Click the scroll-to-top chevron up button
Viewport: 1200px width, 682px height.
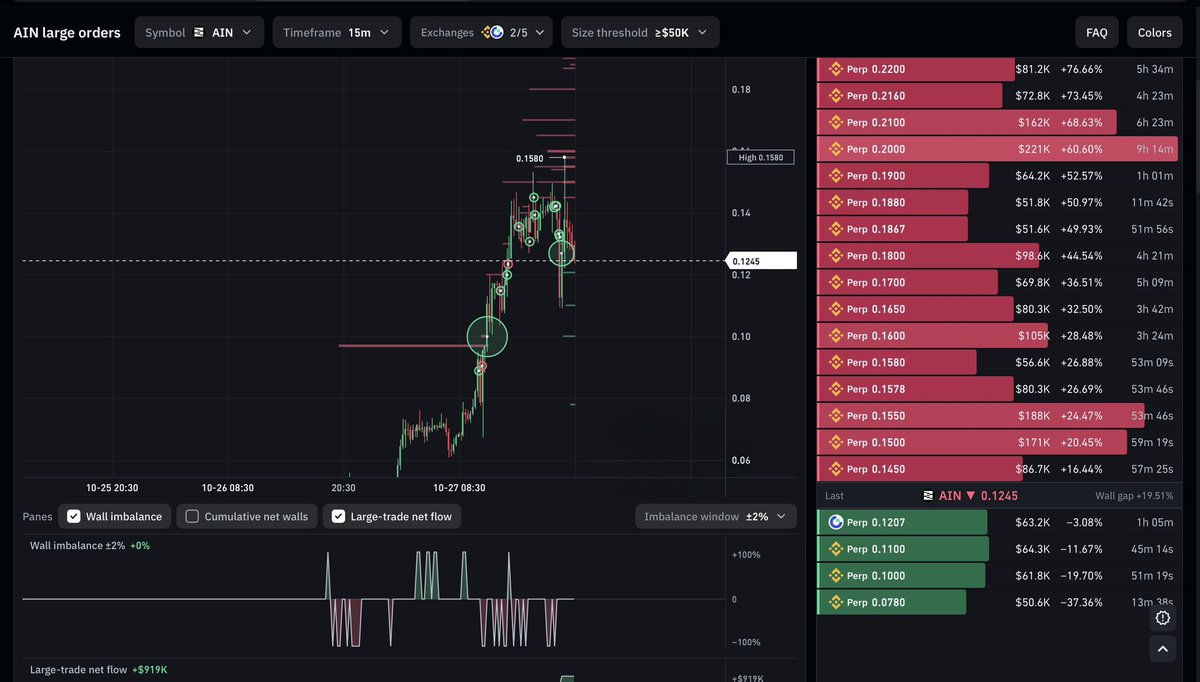(x=1162, y=651)
